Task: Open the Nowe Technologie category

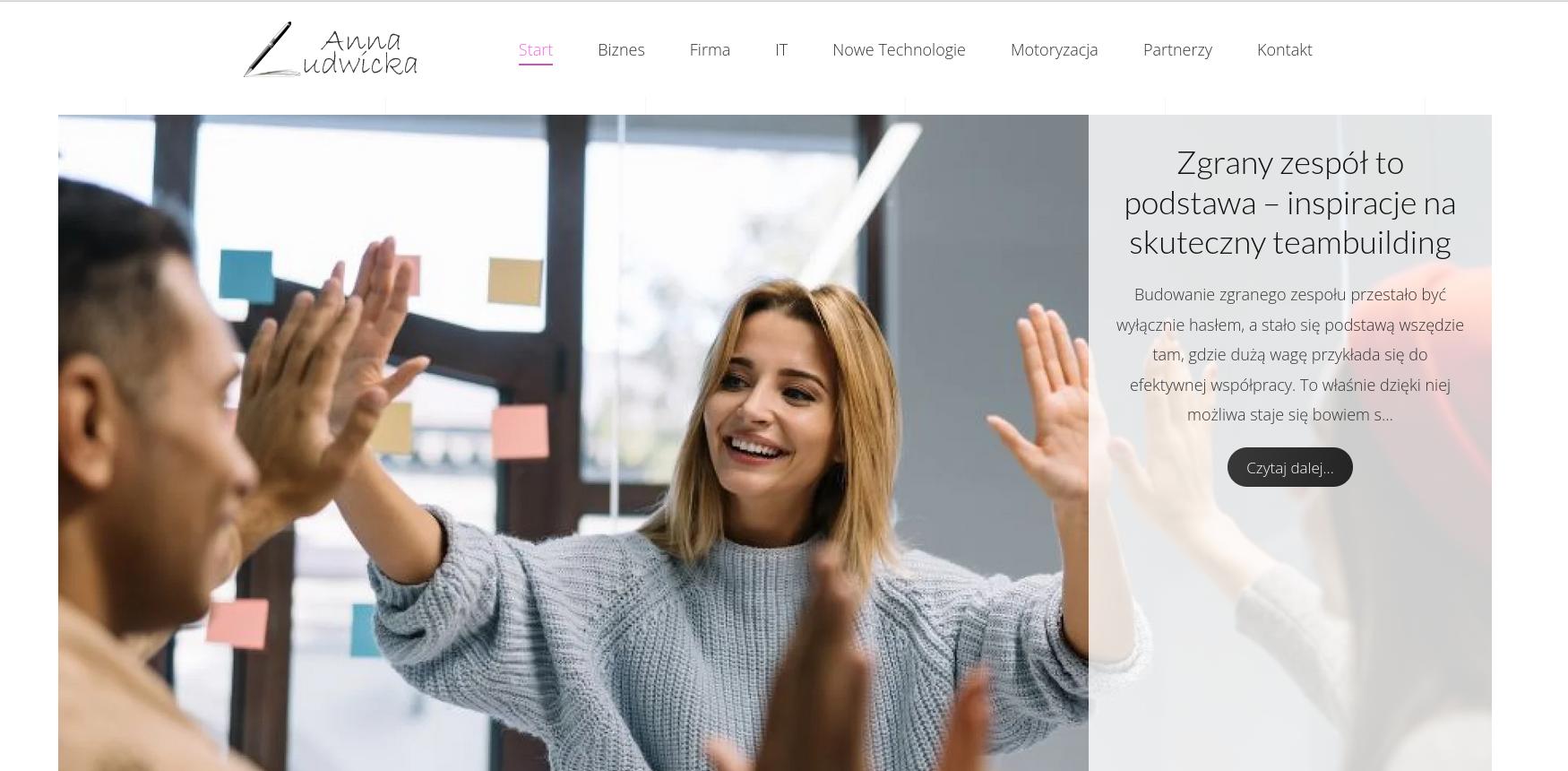Action: (x=899, y=50)
